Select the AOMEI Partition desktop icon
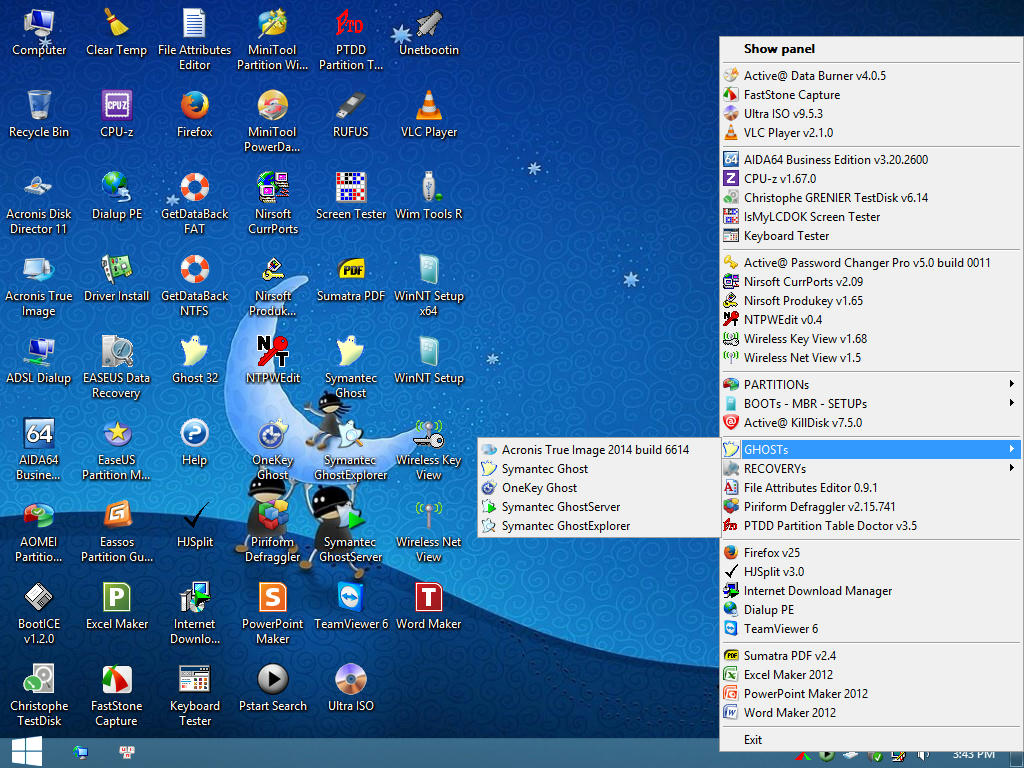The image size is (1024, 768). point(39,532)
